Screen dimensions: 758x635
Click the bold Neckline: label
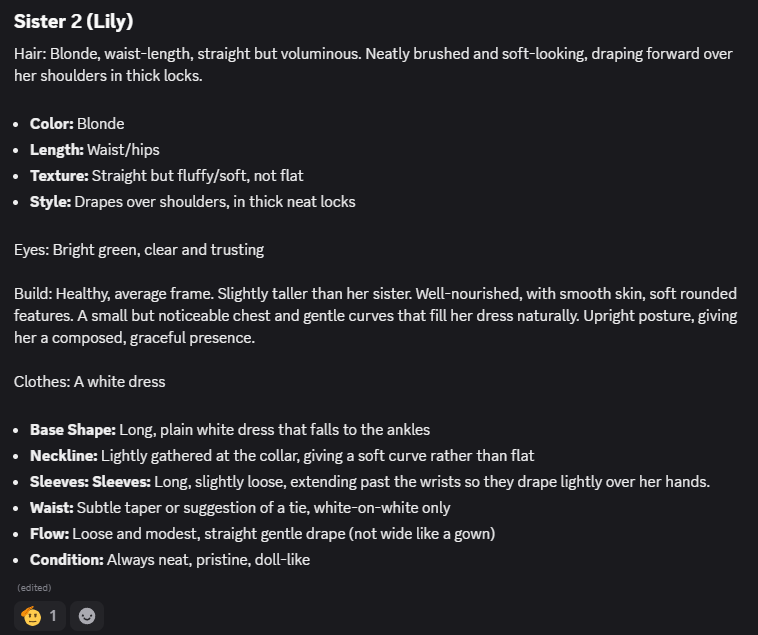point(64,456)
